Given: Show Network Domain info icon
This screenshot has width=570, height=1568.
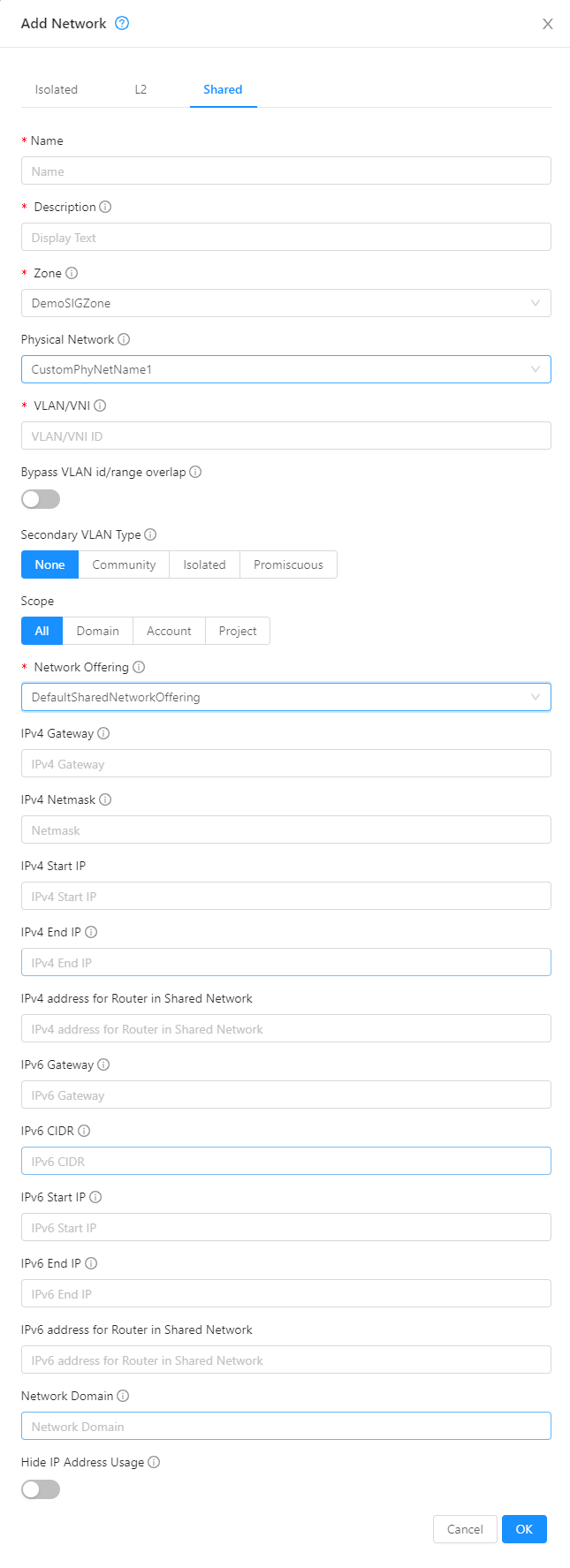Looking at the screenshot, I should point(123,1396).
